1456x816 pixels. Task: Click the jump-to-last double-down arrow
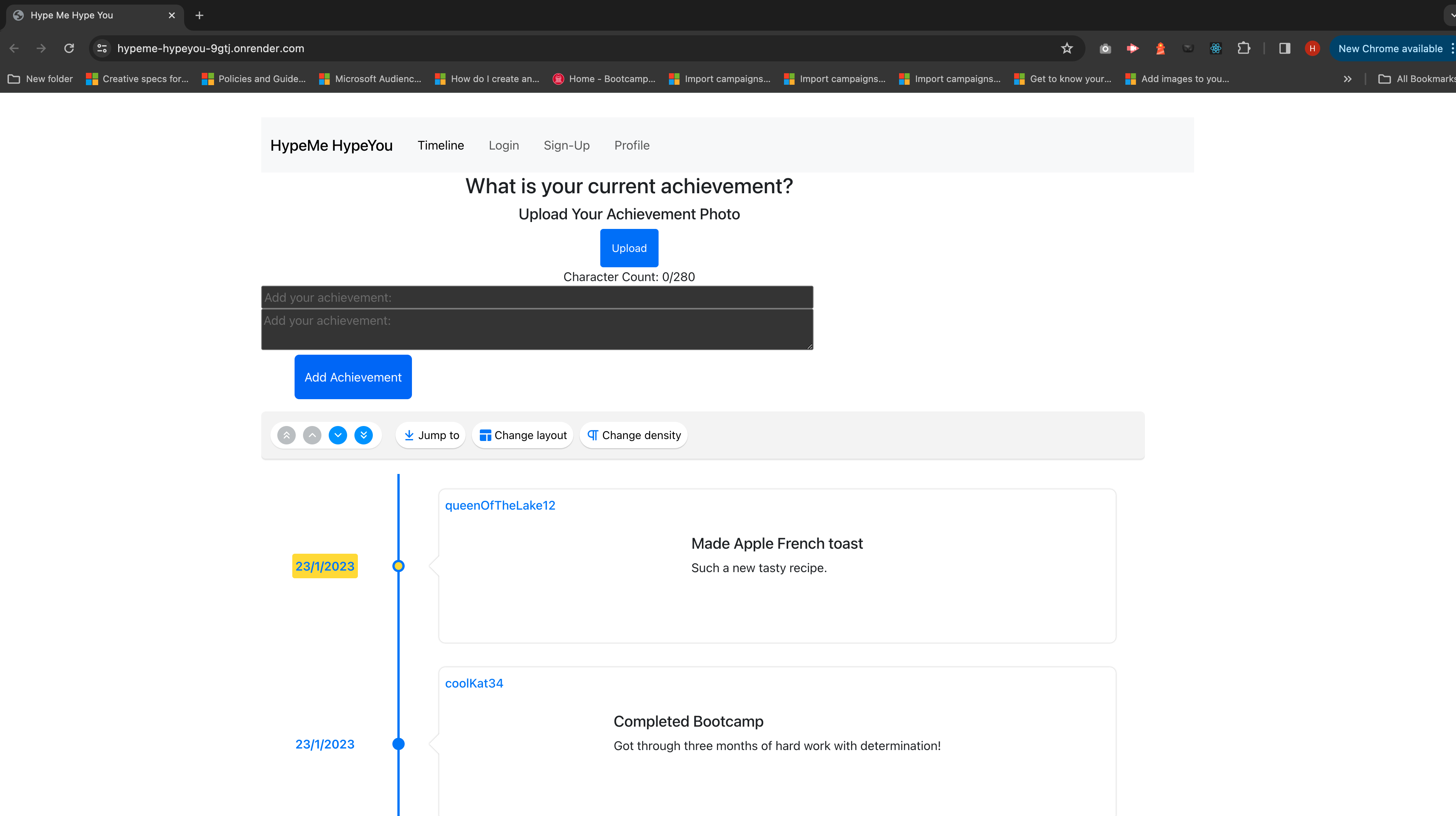[364, 435]
